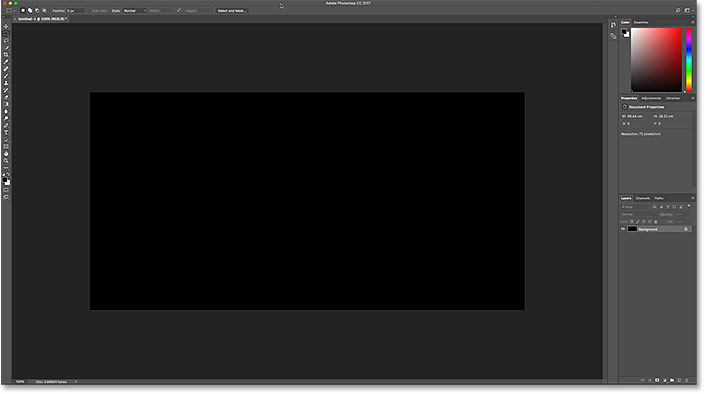Viewport: 705px width, 394px height.
Task: Select the Move tool
Action: click(x=6, y=27)
